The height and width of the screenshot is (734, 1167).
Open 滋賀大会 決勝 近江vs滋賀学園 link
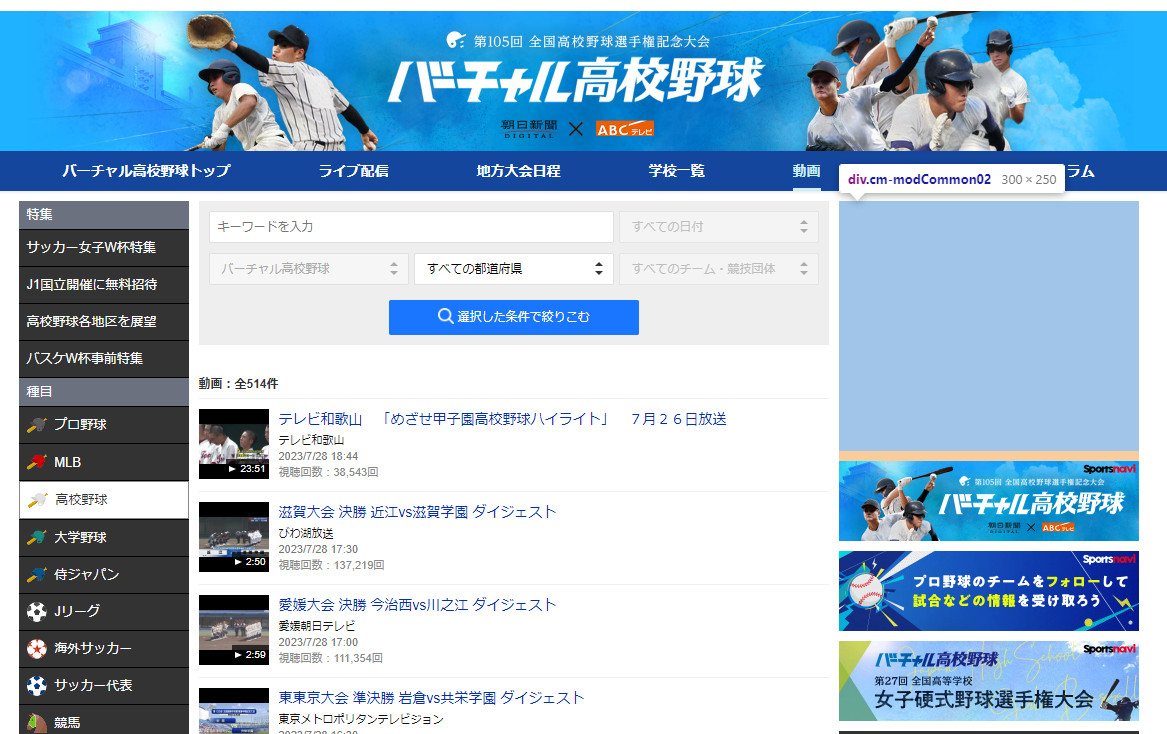[418, 512]
